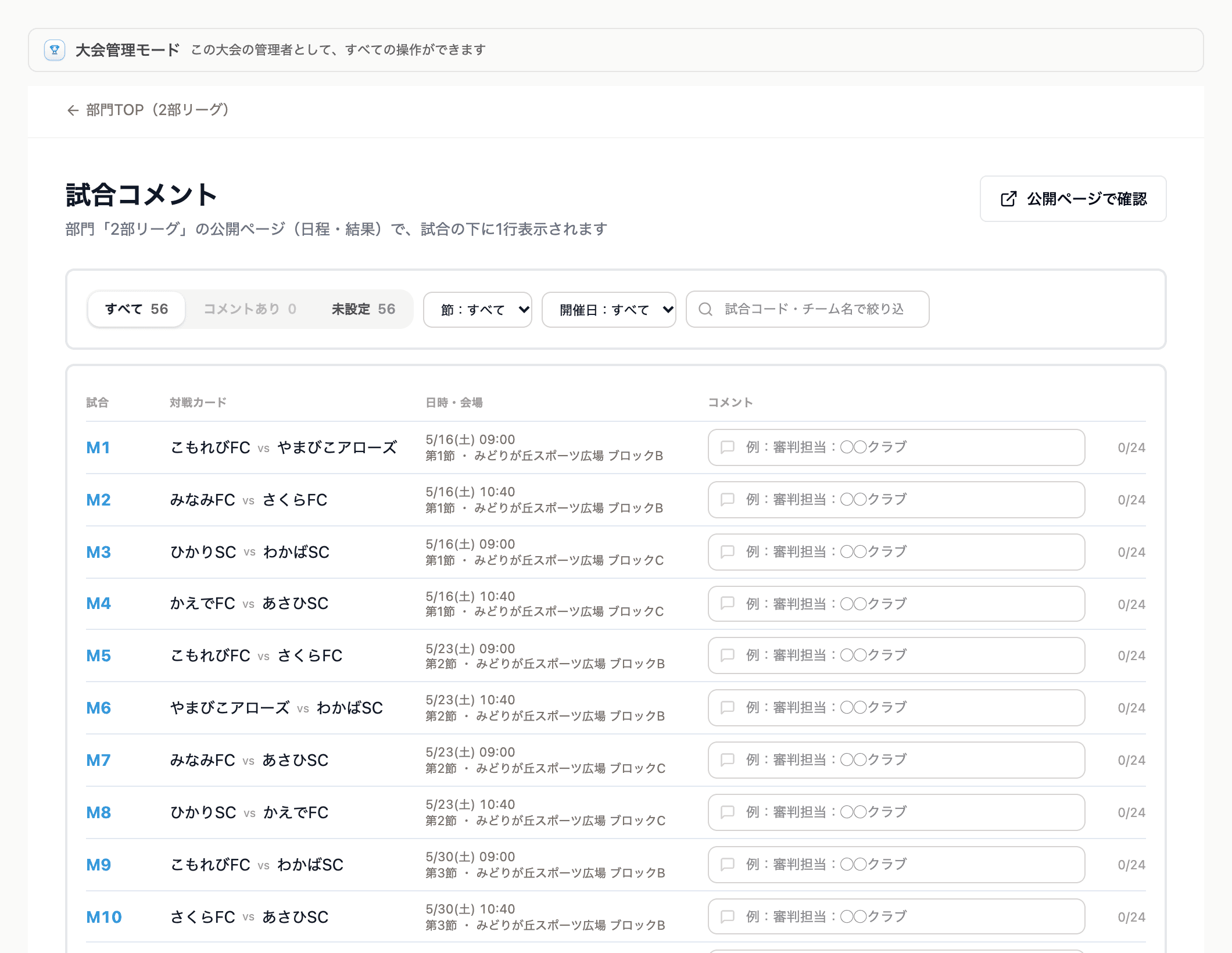Focus the comment field for M10
The width and height of the screenshot is (1232, 953).
896,917
